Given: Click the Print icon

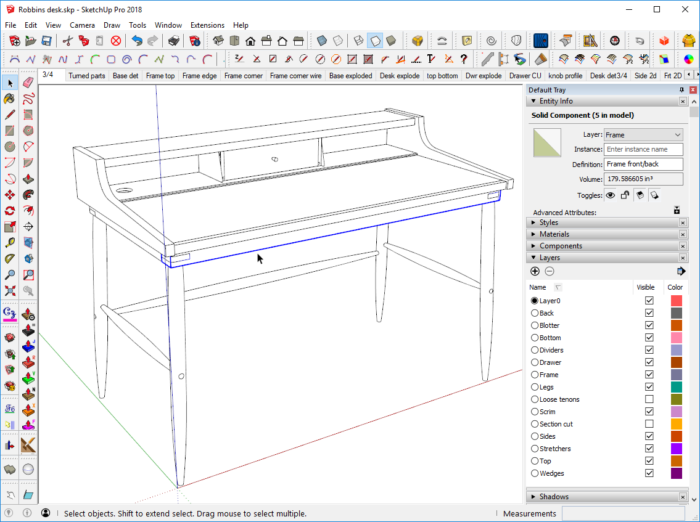Looking at the screenshot, I should [174, 41].
